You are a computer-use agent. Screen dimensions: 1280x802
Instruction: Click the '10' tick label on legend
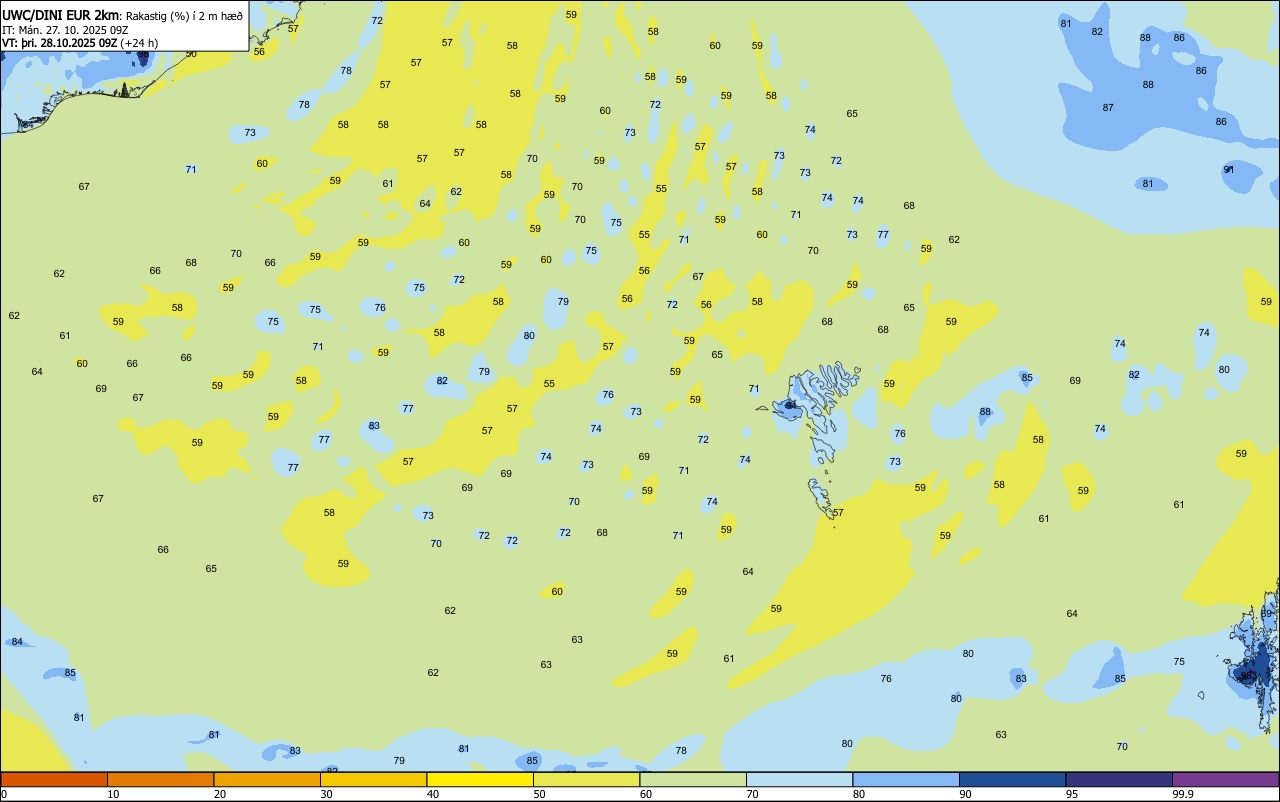coord(114,794)
